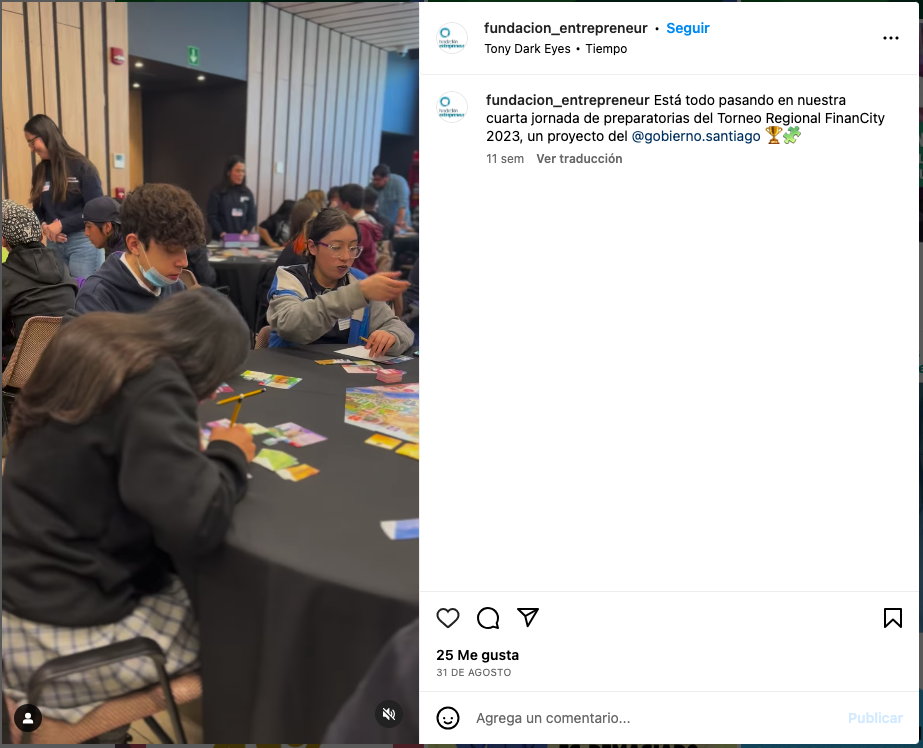
Task: Open comments via the speech bubble icon
Action: (x=488, y=618)
